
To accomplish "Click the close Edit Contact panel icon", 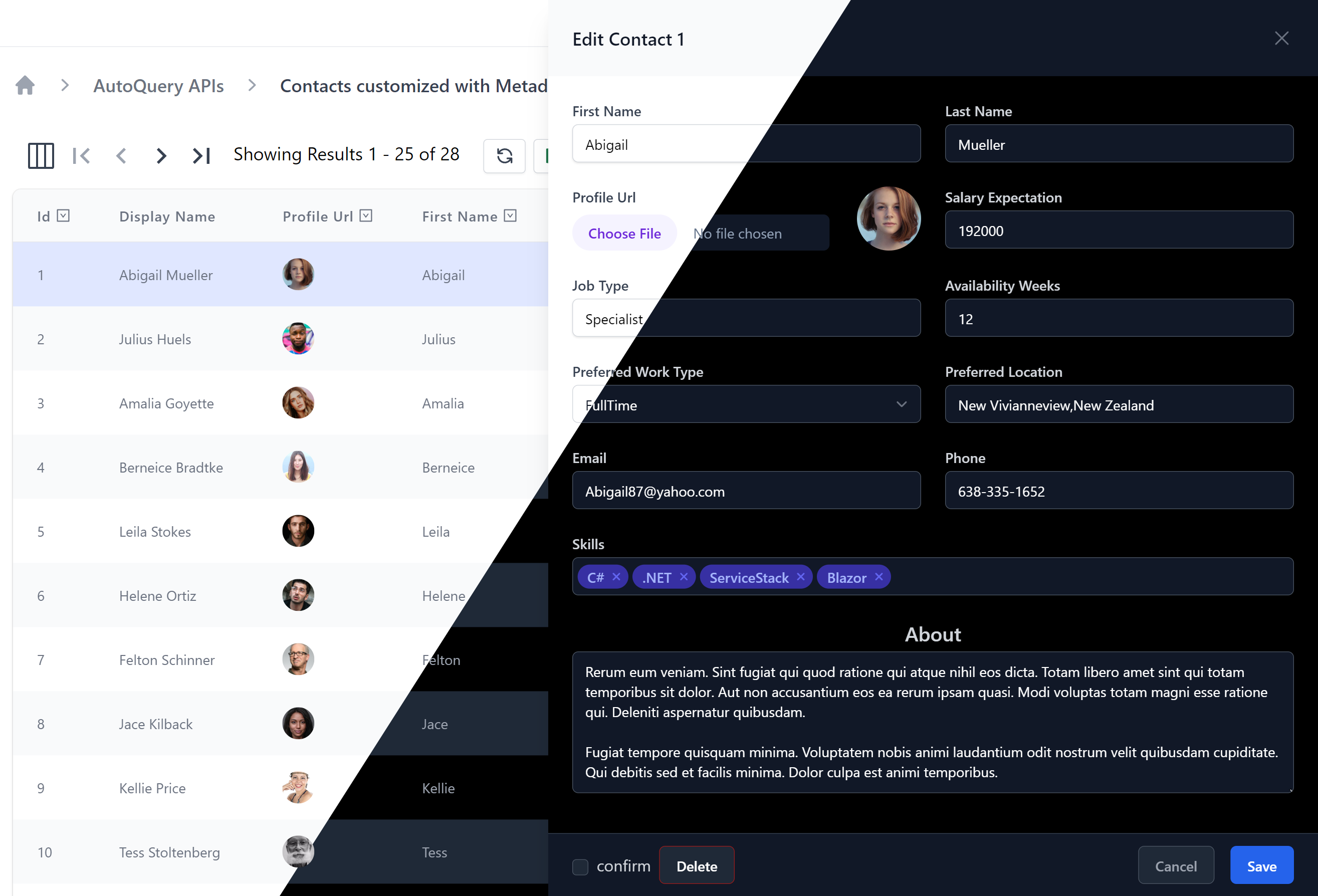I will [x=1281, y=38].
